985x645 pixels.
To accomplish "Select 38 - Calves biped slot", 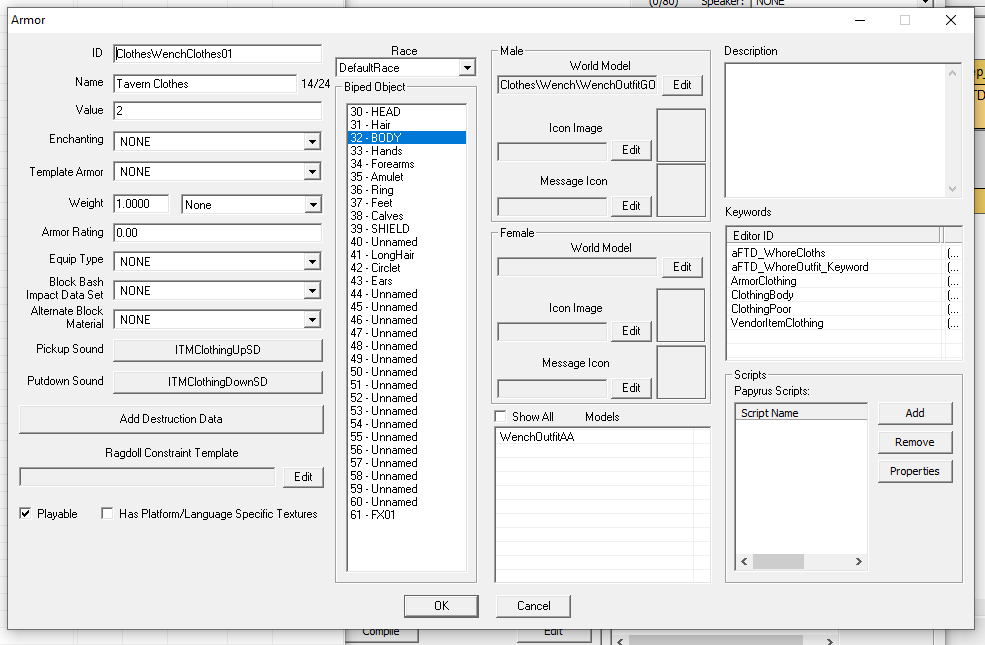I will 406,216.
